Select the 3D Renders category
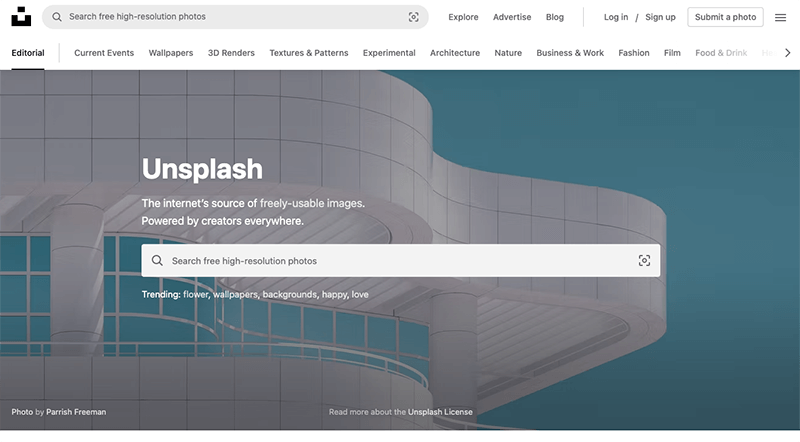The width and height of the screenshot is (800, 442). [x=231, y=53]
